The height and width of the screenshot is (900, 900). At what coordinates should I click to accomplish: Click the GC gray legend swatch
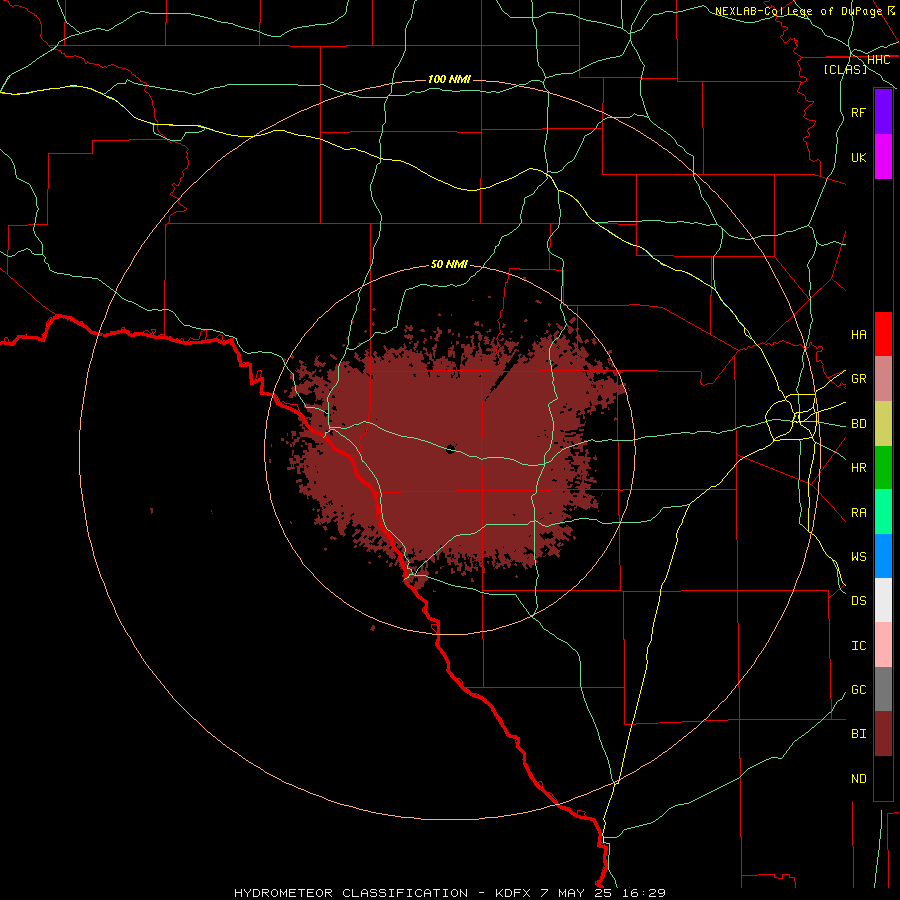[883, 689]
